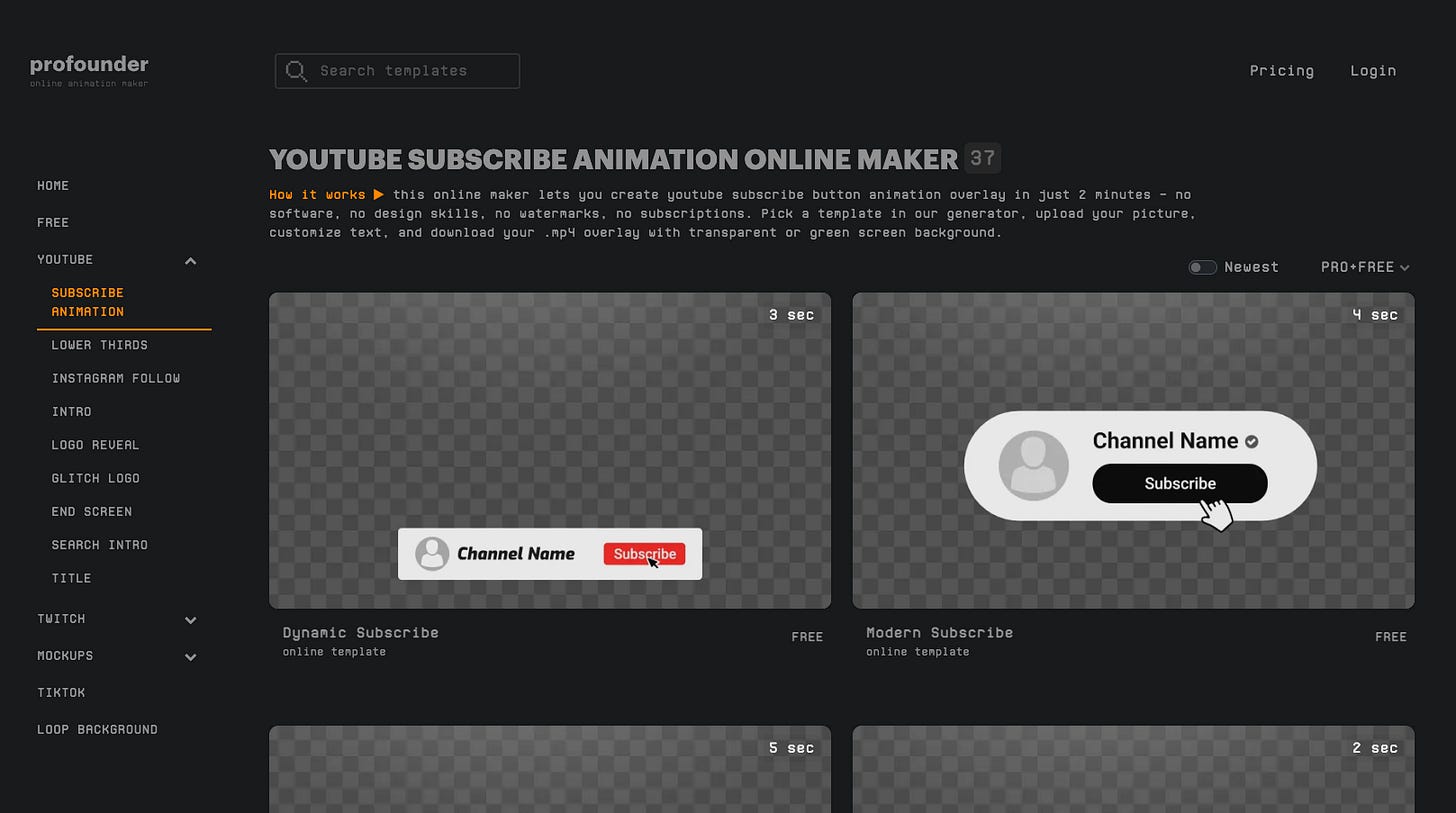Screen dimensions: 1456x813
Task: Click the 37 template count badge
Action: click(x=982, y=158)
